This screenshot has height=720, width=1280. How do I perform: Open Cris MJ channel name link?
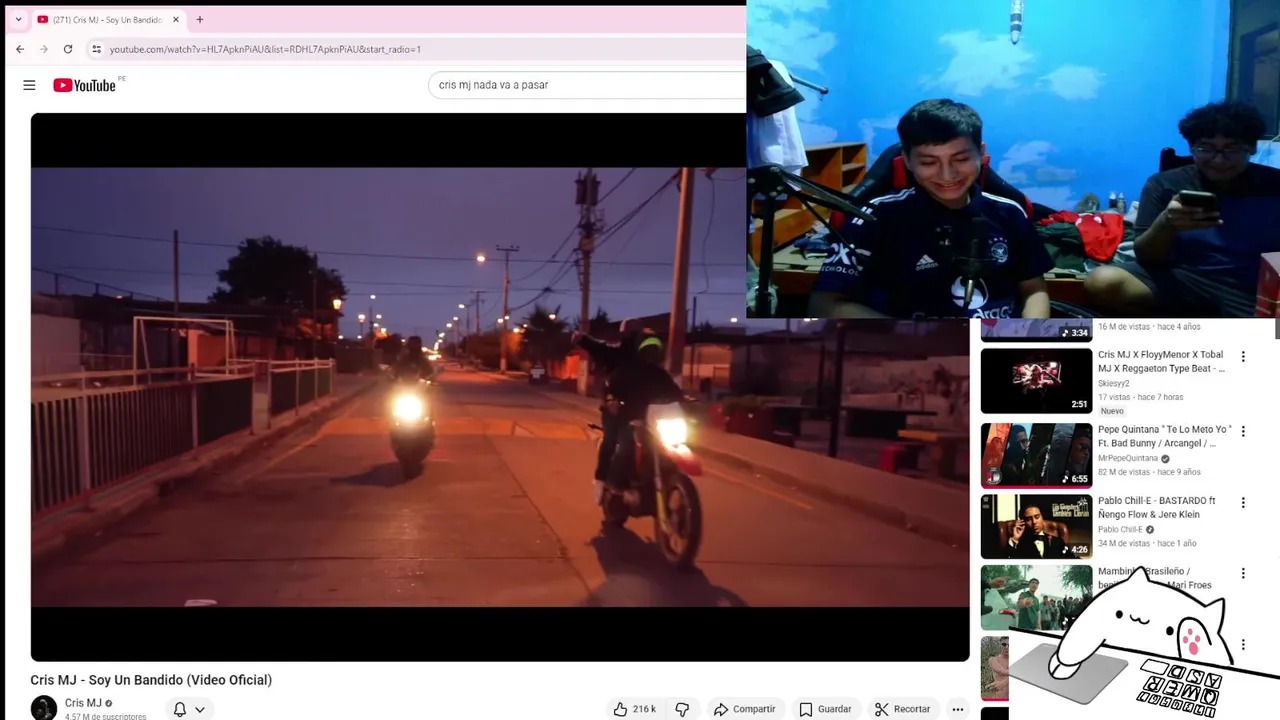click(x=83, y=703)
